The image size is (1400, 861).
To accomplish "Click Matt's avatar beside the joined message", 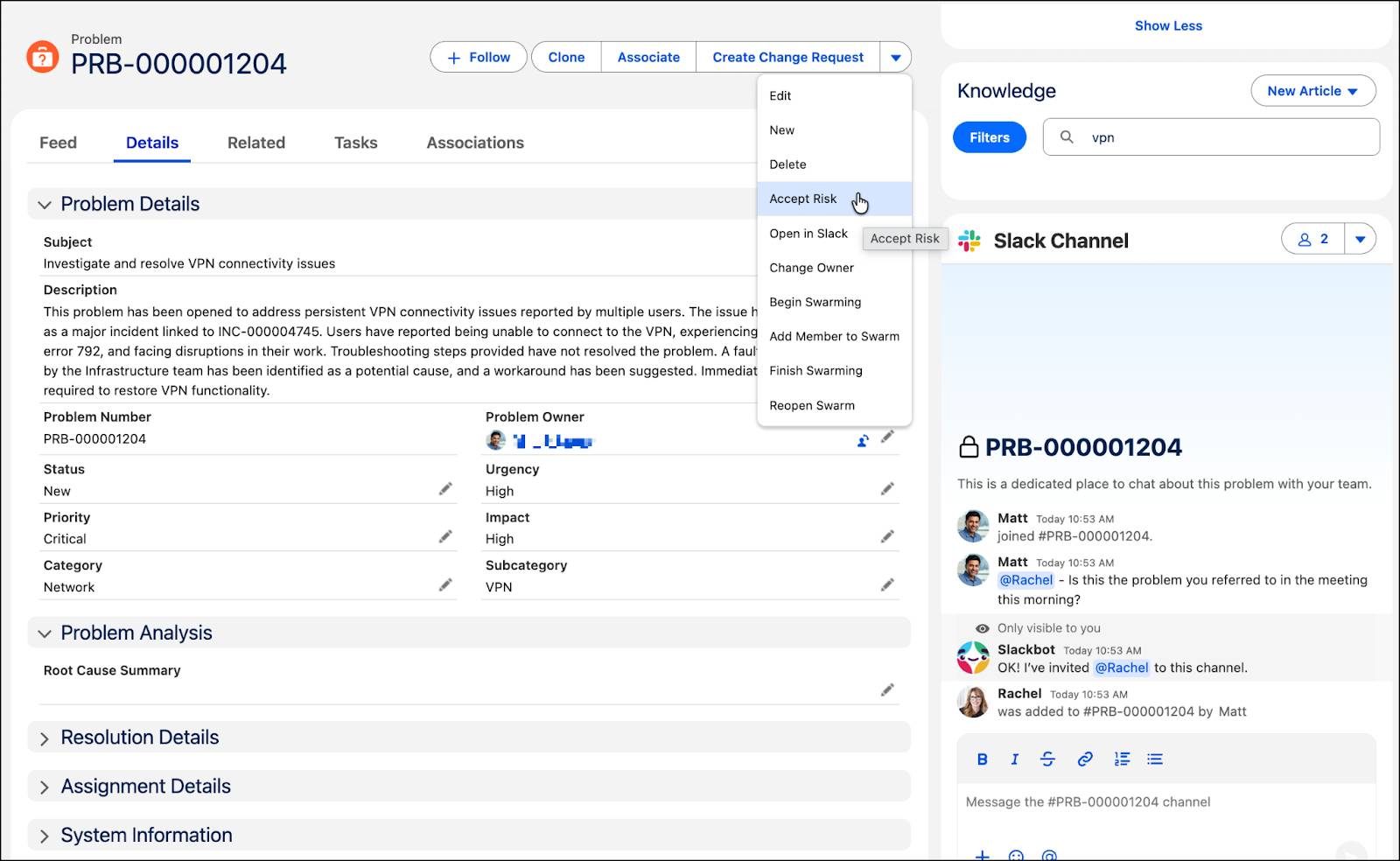I will [973, 527].
